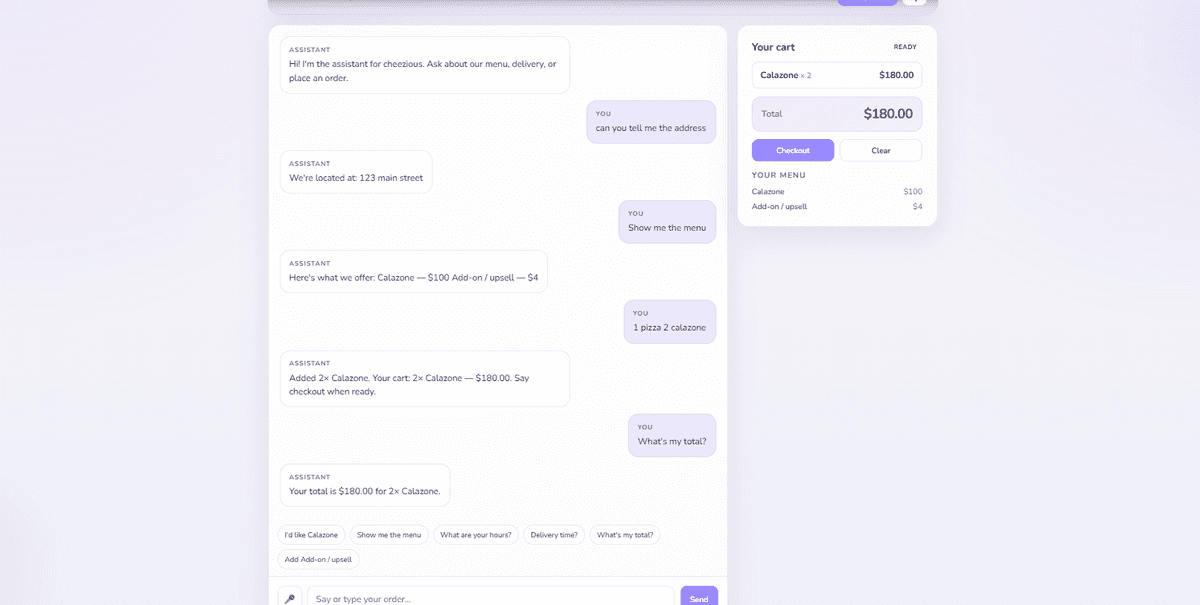1200x605 pixels.
Task: Clear the cart with the Clear button
Action: click(x=881, y=150)
